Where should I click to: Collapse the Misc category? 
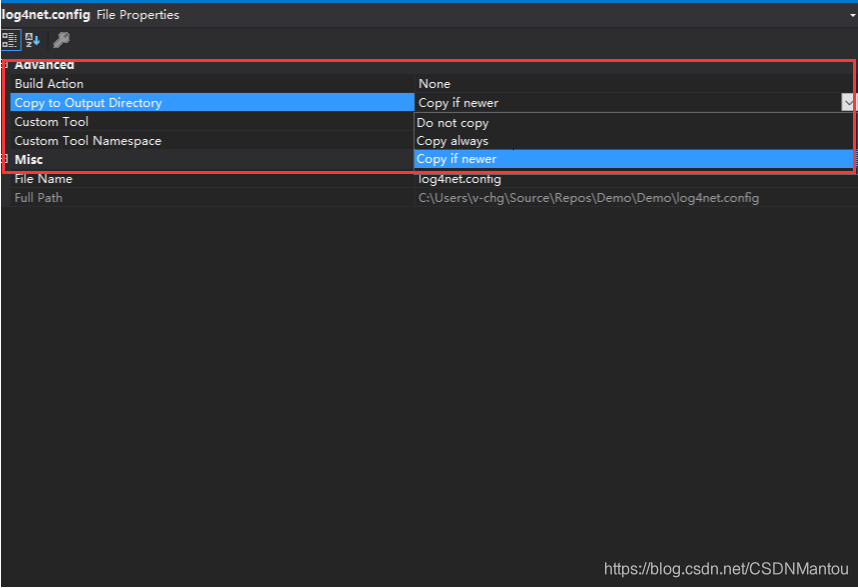tap(6, 159)
